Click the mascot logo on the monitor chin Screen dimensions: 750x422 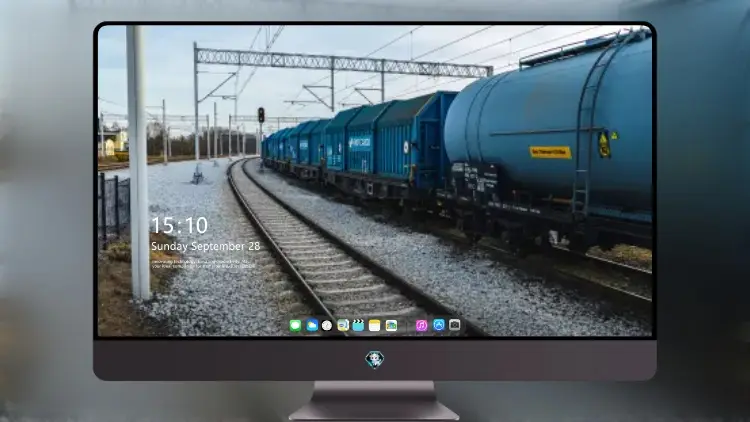click(375, 359)
